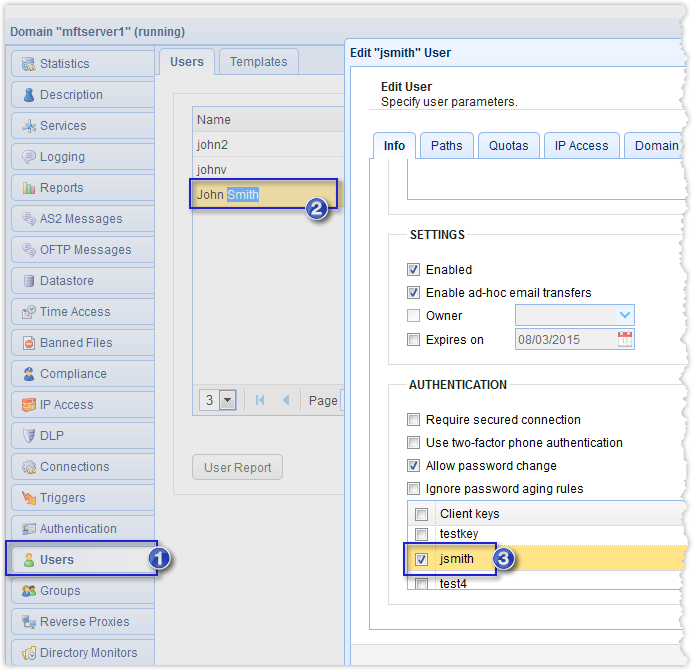Image resolution: width=694 pixels, height=670 pixels.
Task: Expand the Owner dropdown list
Action: click(624, 316)
